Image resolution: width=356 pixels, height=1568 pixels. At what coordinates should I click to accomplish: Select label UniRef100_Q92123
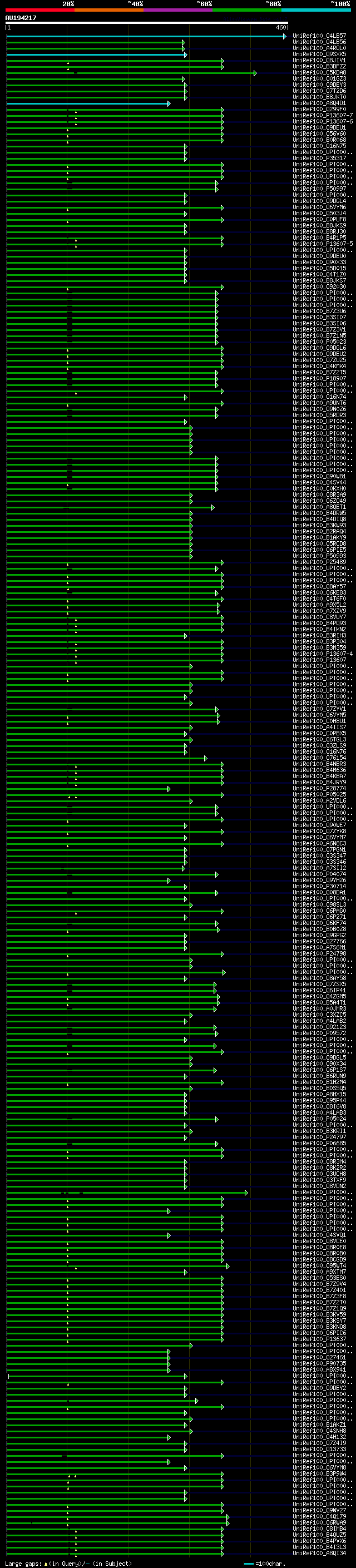[x=319, y=1027]
